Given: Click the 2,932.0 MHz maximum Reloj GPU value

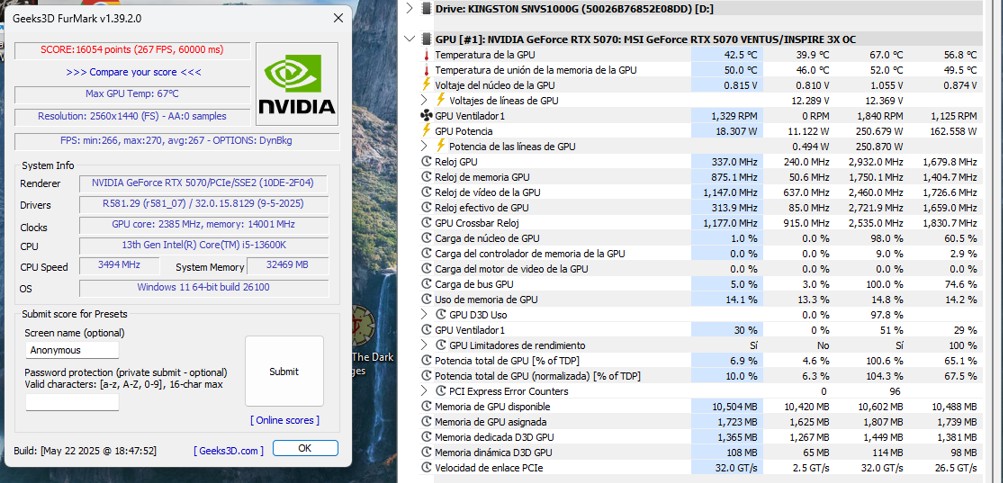Looking at the screenshot, I should pyautogui.click(x=877, y=162).
